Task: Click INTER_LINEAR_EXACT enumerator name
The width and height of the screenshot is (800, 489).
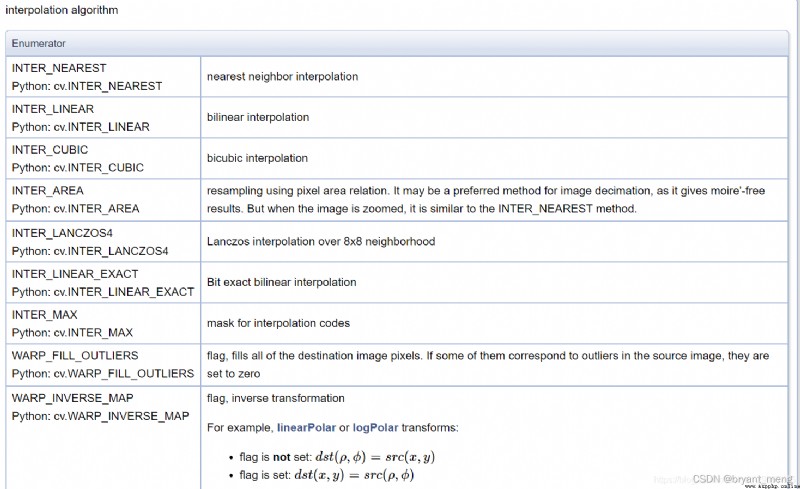Action: coord(75,274)
